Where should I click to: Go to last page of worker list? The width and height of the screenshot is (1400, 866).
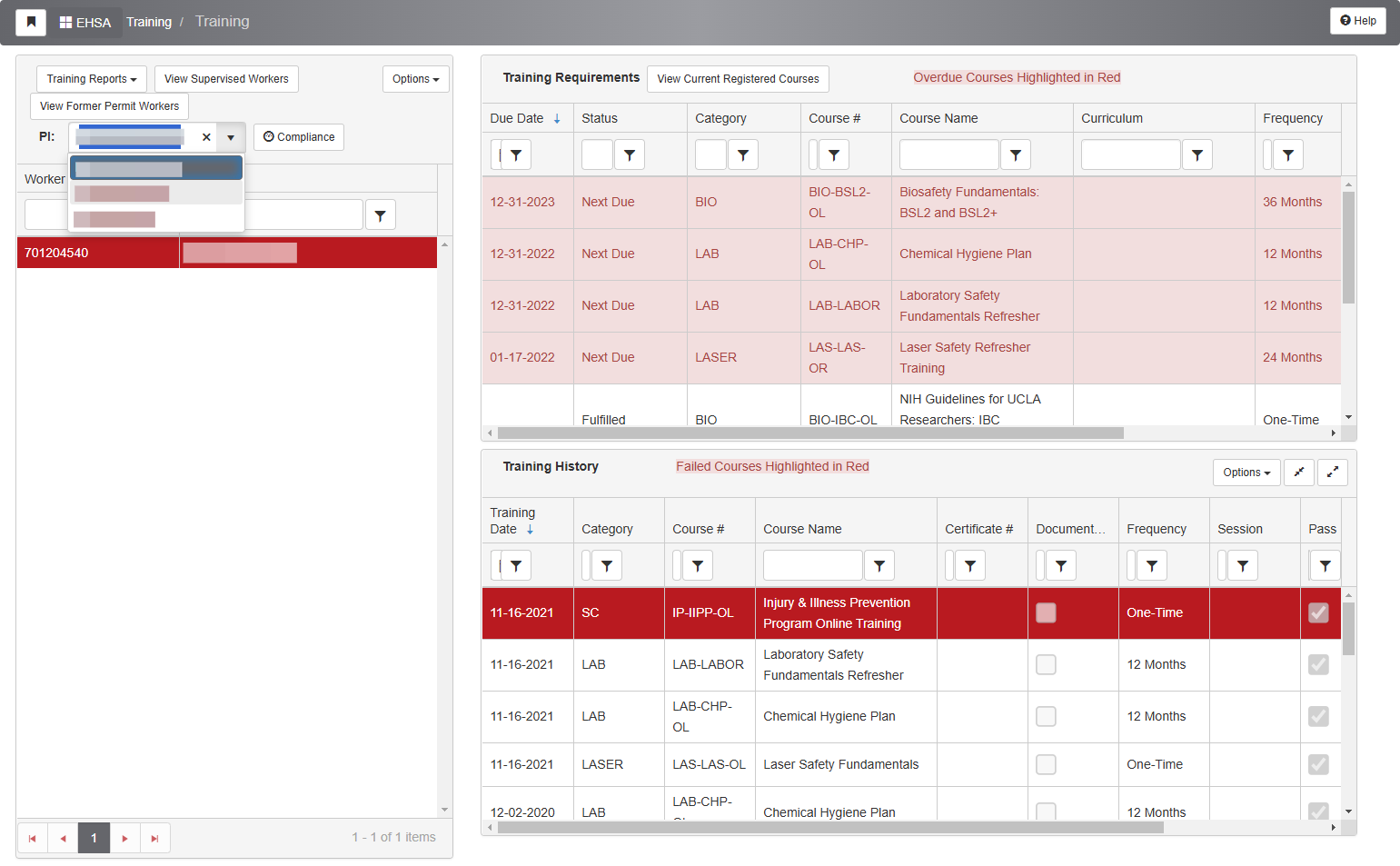(155, 838)
